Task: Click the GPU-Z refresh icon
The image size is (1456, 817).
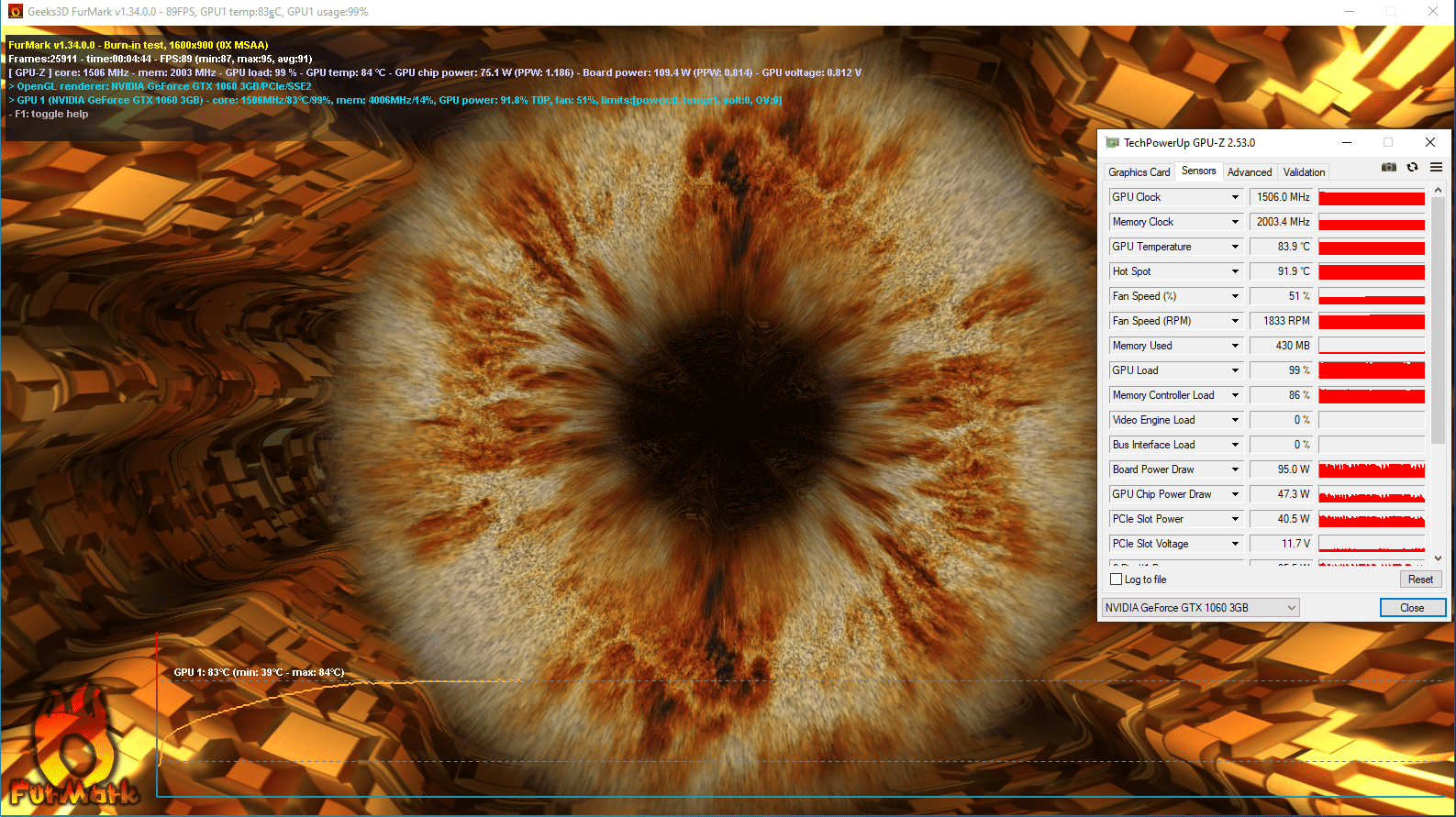Action: [x=1413, y=167]
